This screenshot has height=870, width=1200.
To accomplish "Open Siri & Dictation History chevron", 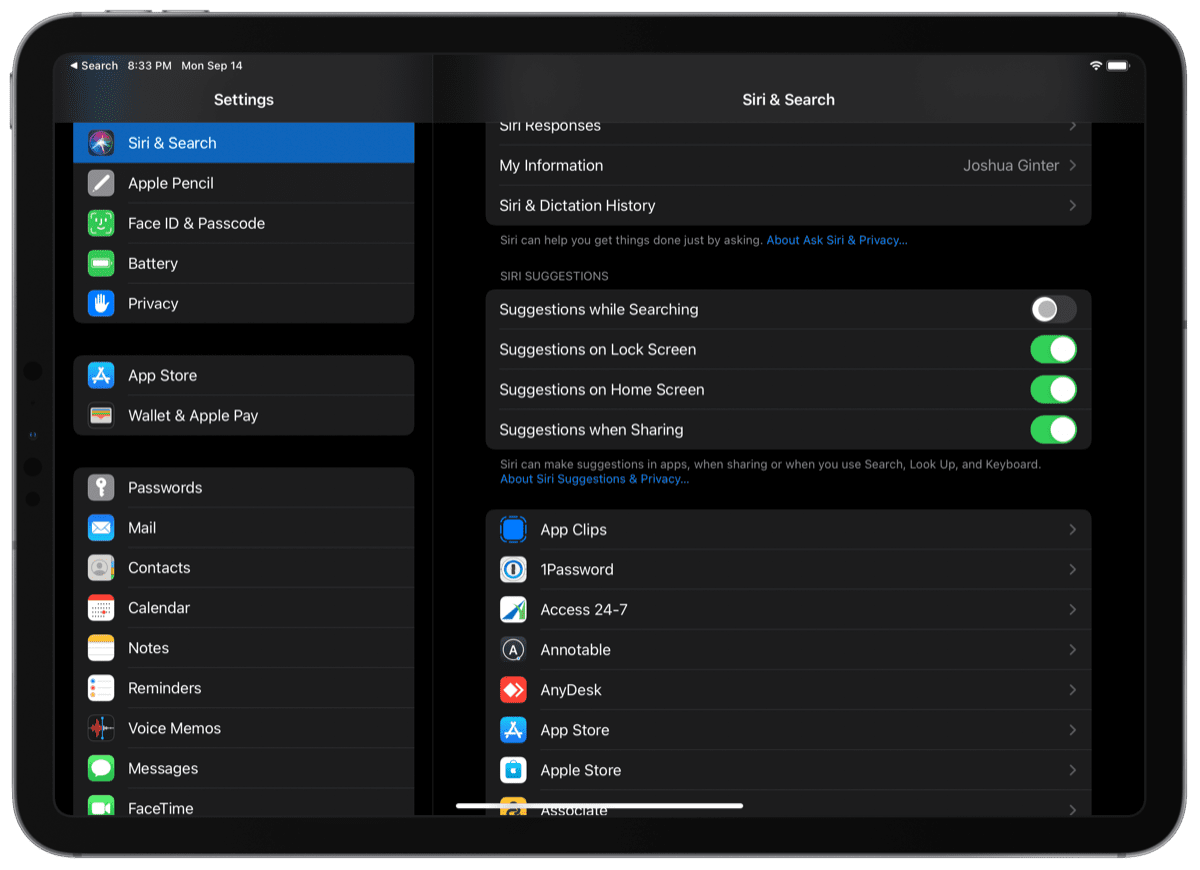I will 1072,205.
